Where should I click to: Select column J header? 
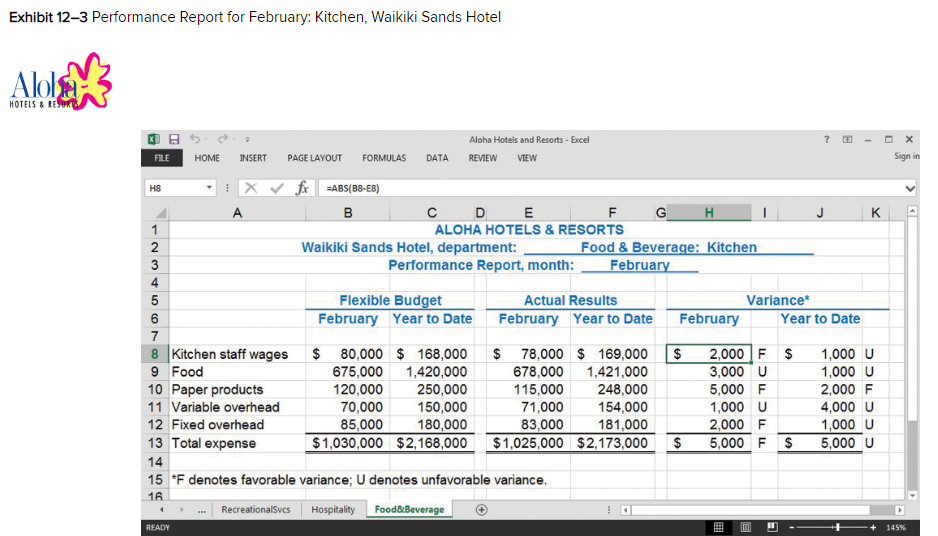click(820, 213)
